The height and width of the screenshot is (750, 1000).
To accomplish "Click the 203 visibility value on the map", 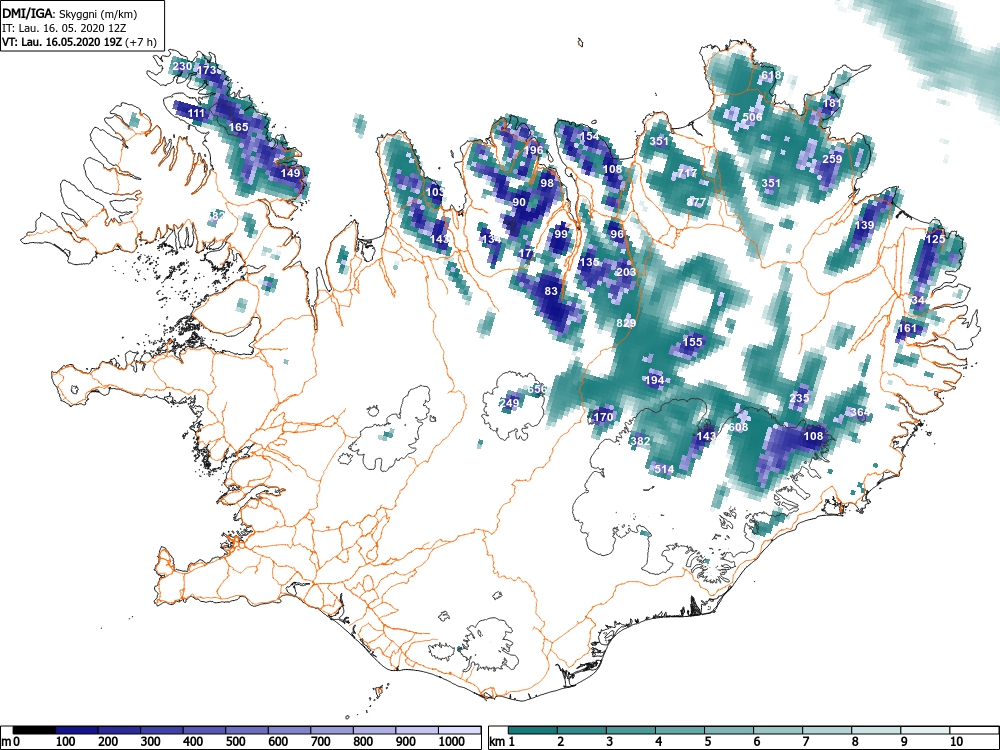I will pos(626,272).
